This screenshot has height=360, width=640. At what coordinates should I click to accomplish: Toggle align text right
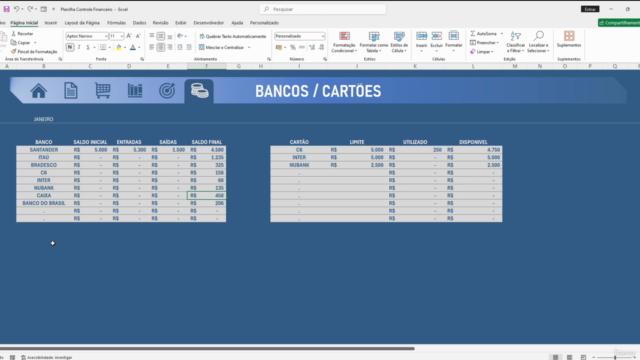170,47
